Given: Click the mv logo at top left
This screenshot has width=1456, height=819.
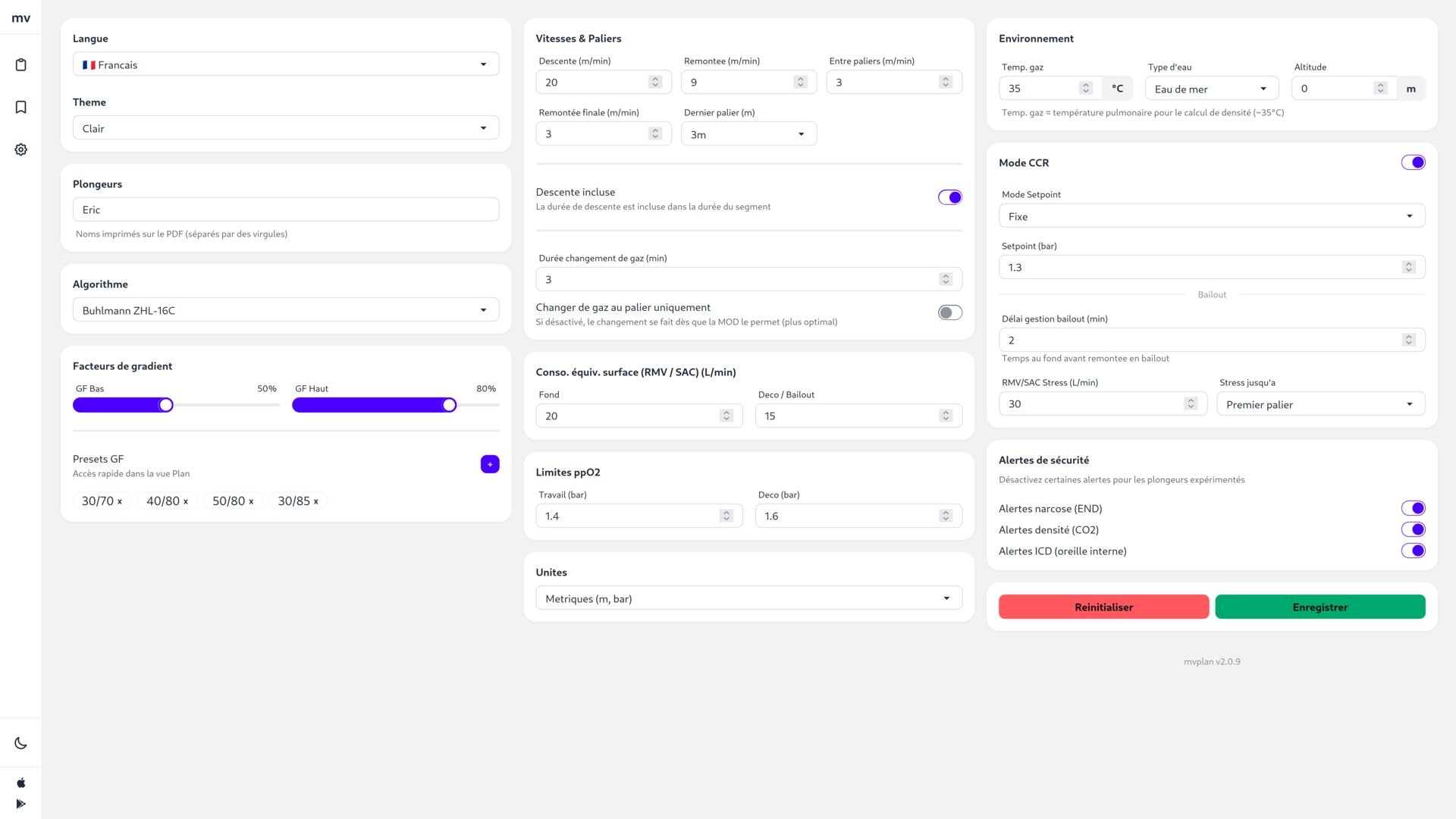Looking at the screenshot, I should point(21,18).
